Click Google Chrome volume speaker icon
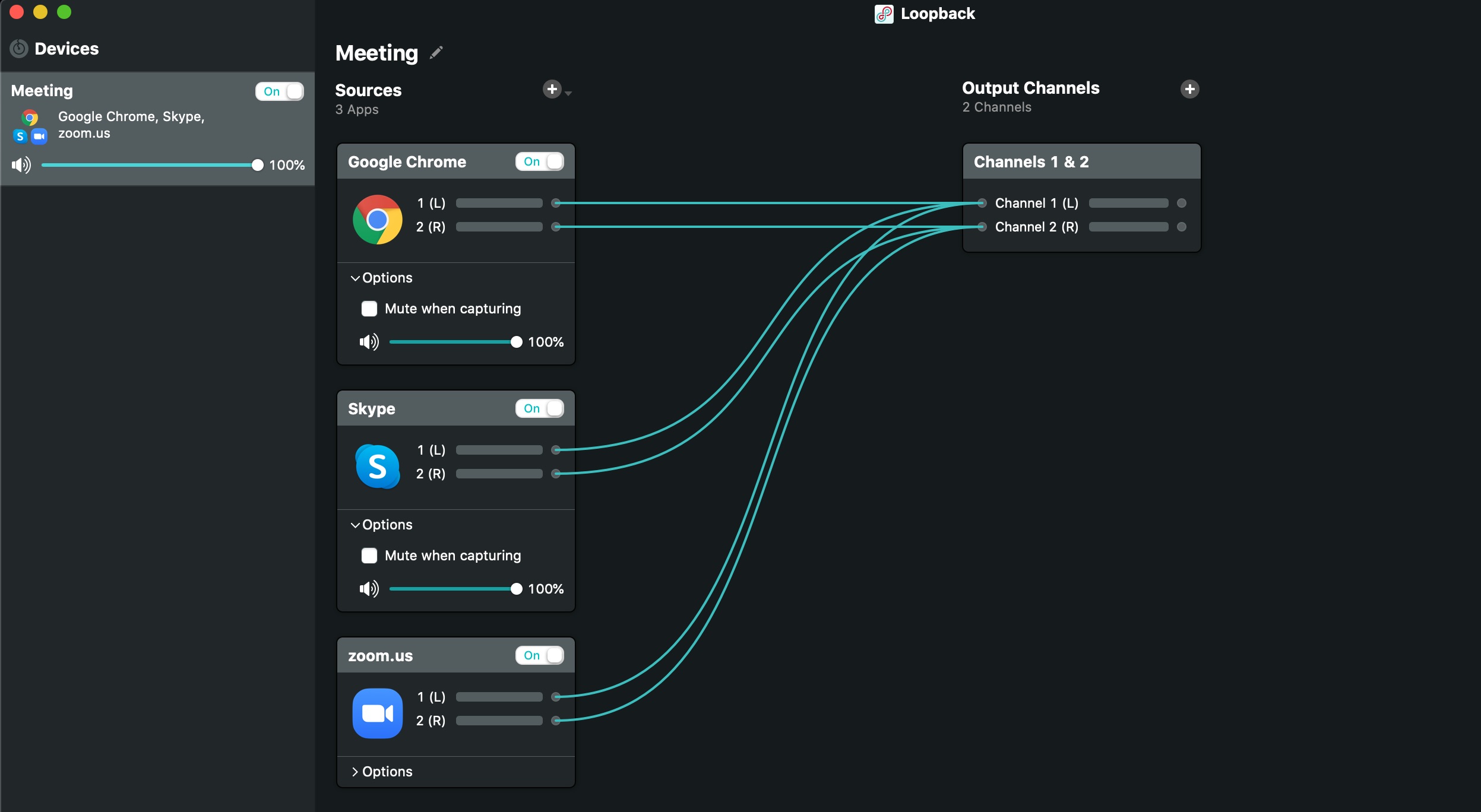The height and width of the screenshot is (812, 1481). click(369, 342)
